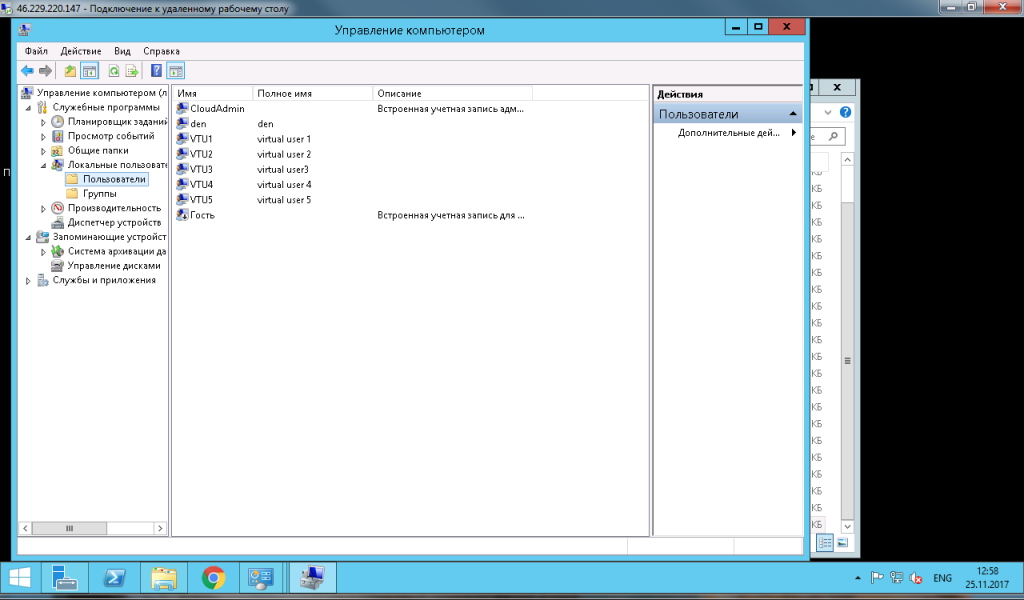Select Просмотр событий icon in tree
The image size is (1024, 600).
[x=57, y=136]
